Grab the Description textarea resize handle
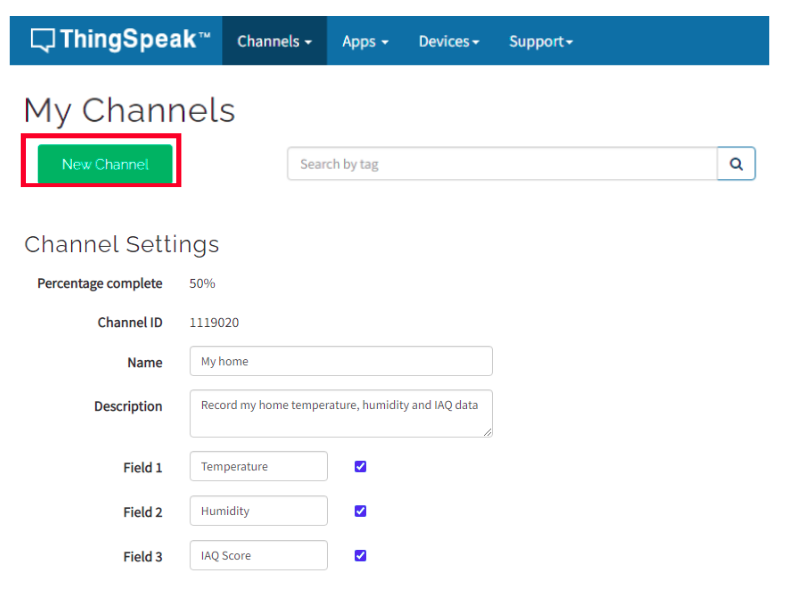Image resolution: width=793 pixels, height=606 pixels. click(x=487, y=432)
